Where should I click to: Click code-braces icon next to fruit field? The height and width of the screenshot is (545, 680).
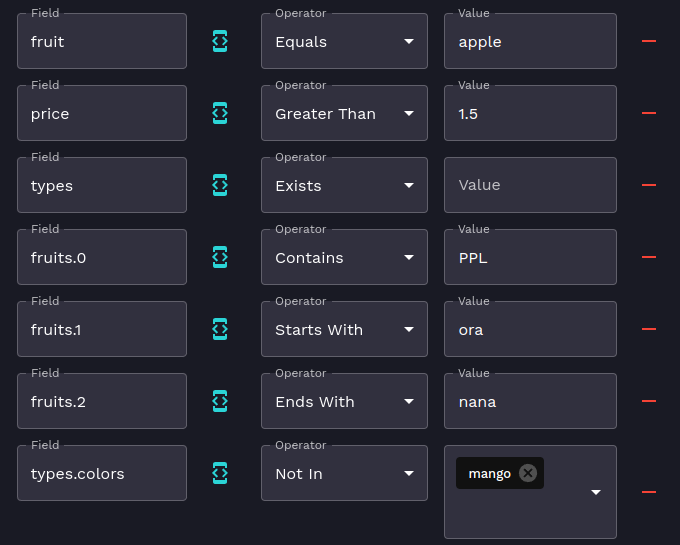click(x=220, y=41)
